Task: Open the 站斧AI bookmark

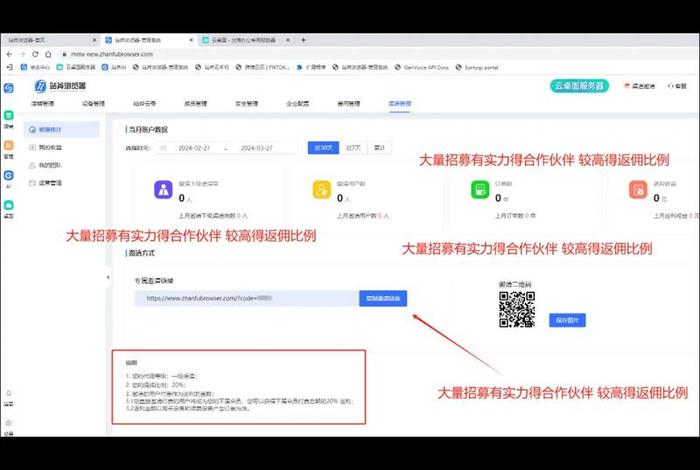Action: [x=114, y=67]
